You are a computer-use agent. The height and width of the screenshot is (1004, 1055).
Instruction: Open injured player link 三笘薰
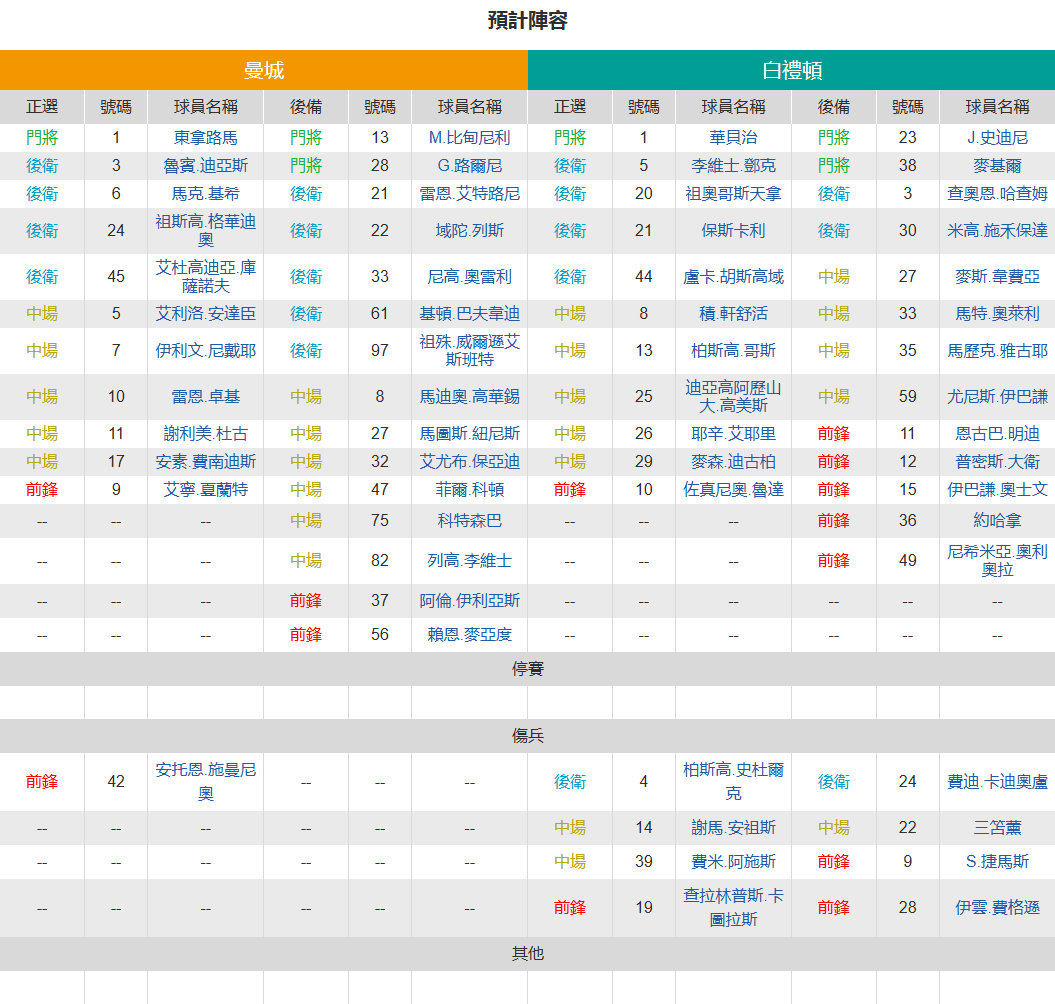click(996, 828)
